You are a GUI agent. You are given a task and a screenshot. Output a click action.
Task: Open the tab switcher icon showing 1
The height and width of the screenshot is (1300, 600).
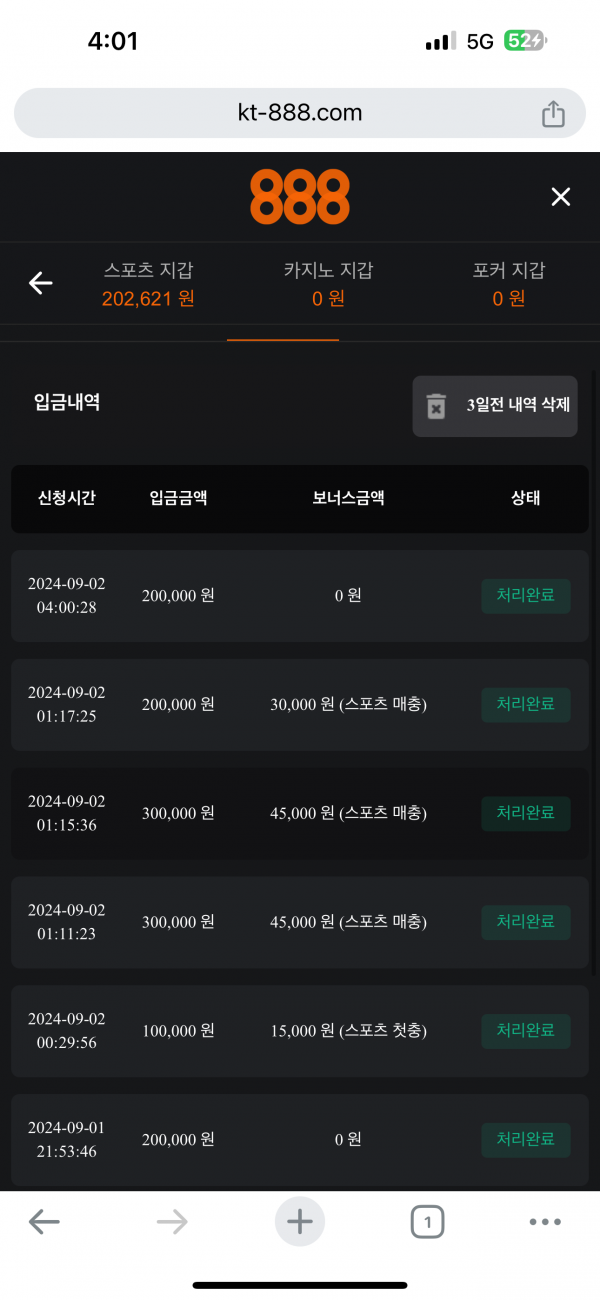point(427,1221)
